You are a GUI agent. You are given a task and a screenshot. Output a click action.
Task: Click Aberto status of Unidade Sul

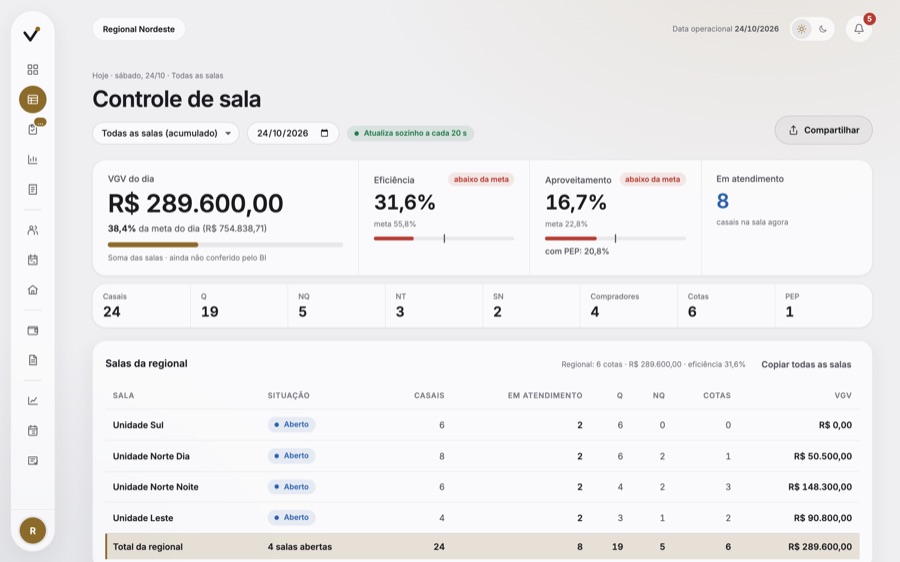coord(292,424)
